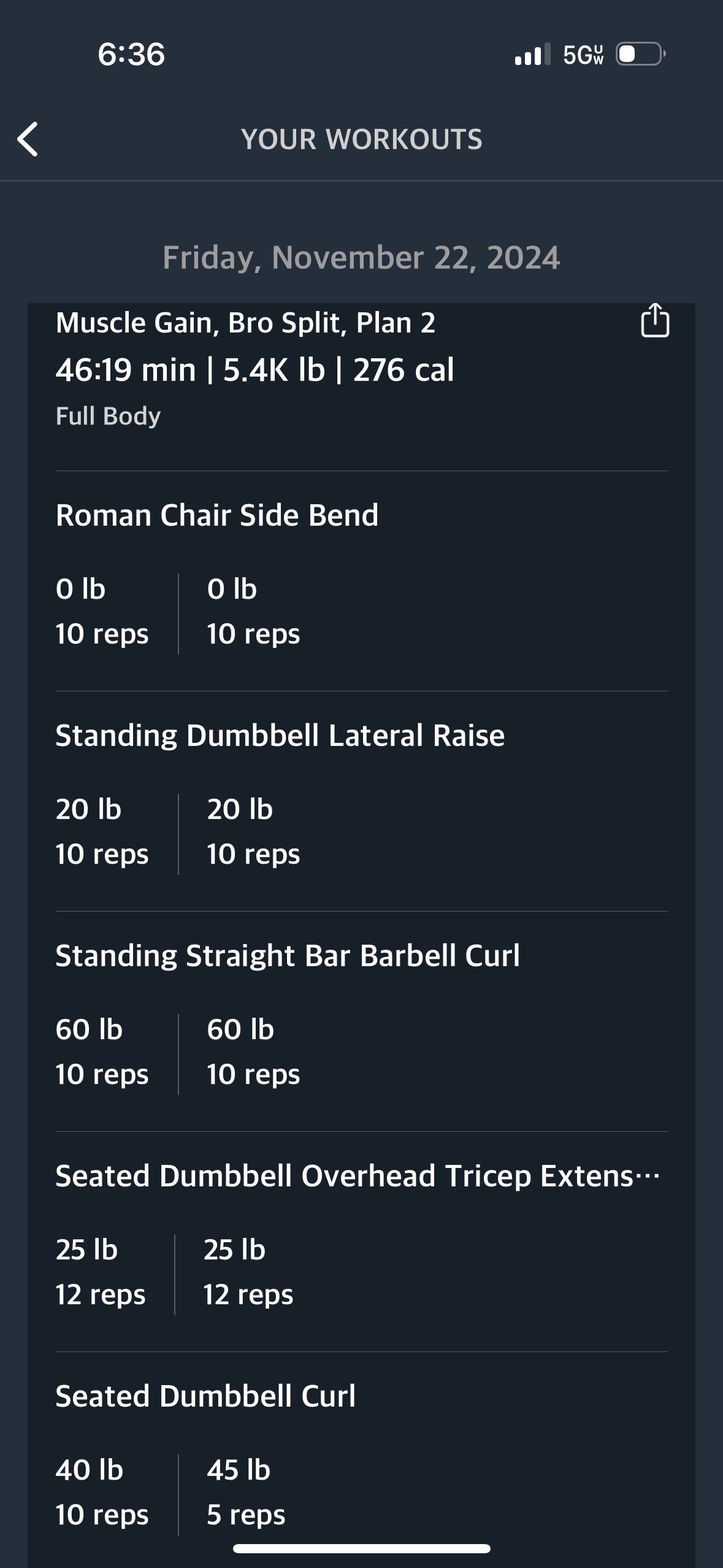Tap the Full Body label
This screenshot has width=723, height=1568.
click(108, 416)
